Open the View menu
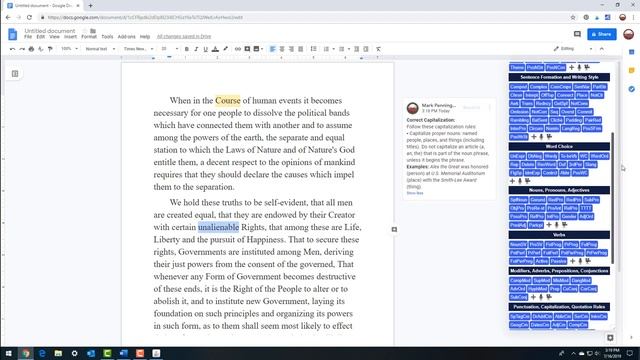640x360 pixels. coord(54,37)
